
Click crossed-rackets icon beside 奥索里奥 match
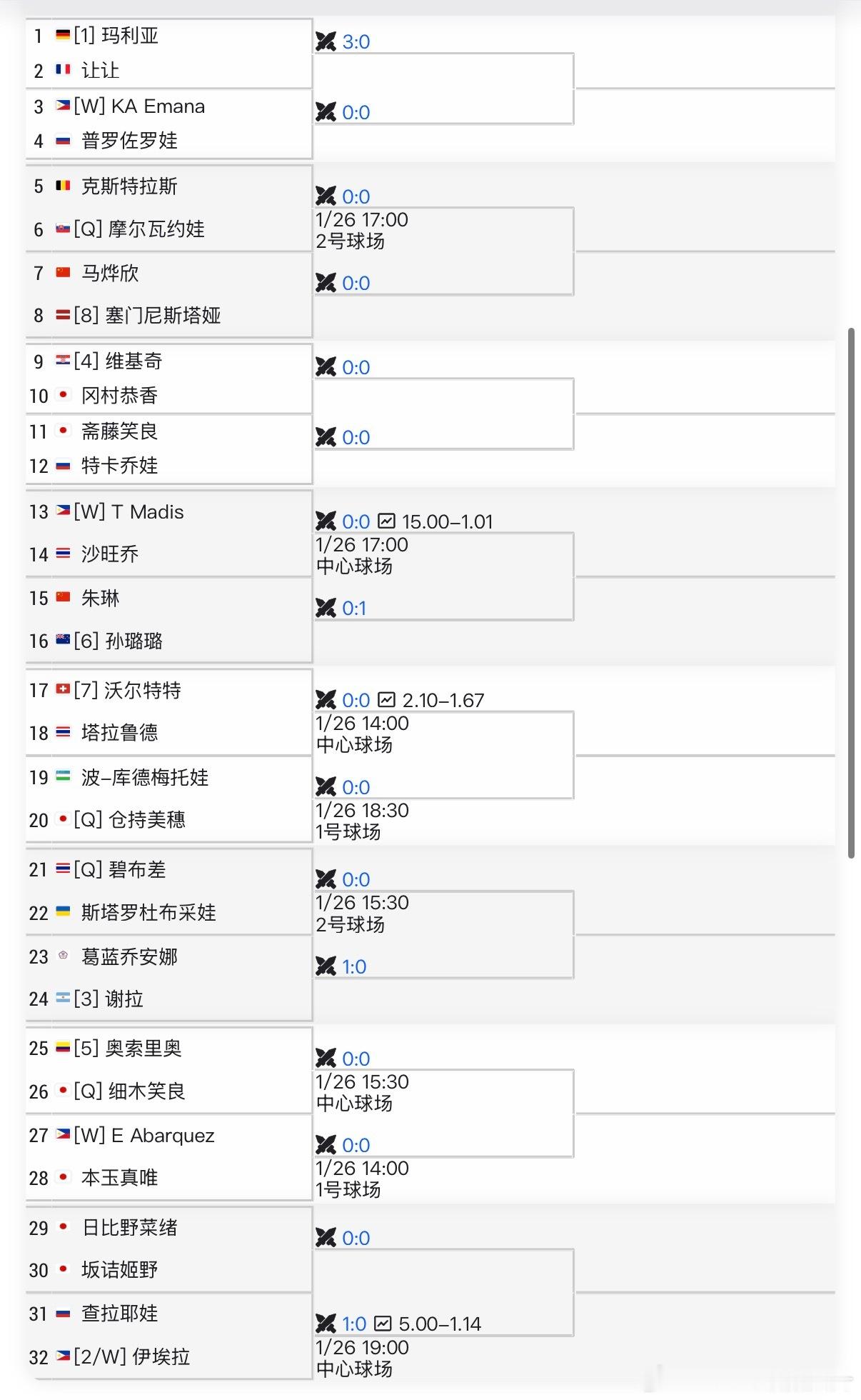pos(327,1059)
